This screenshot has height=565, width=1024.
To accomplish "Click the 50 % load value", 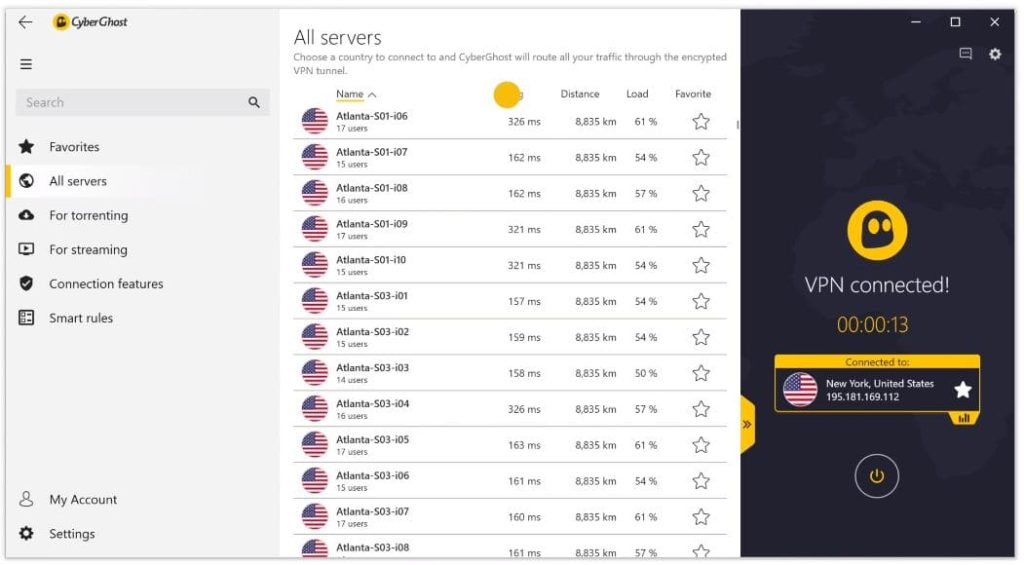I will tap(646, 373).
